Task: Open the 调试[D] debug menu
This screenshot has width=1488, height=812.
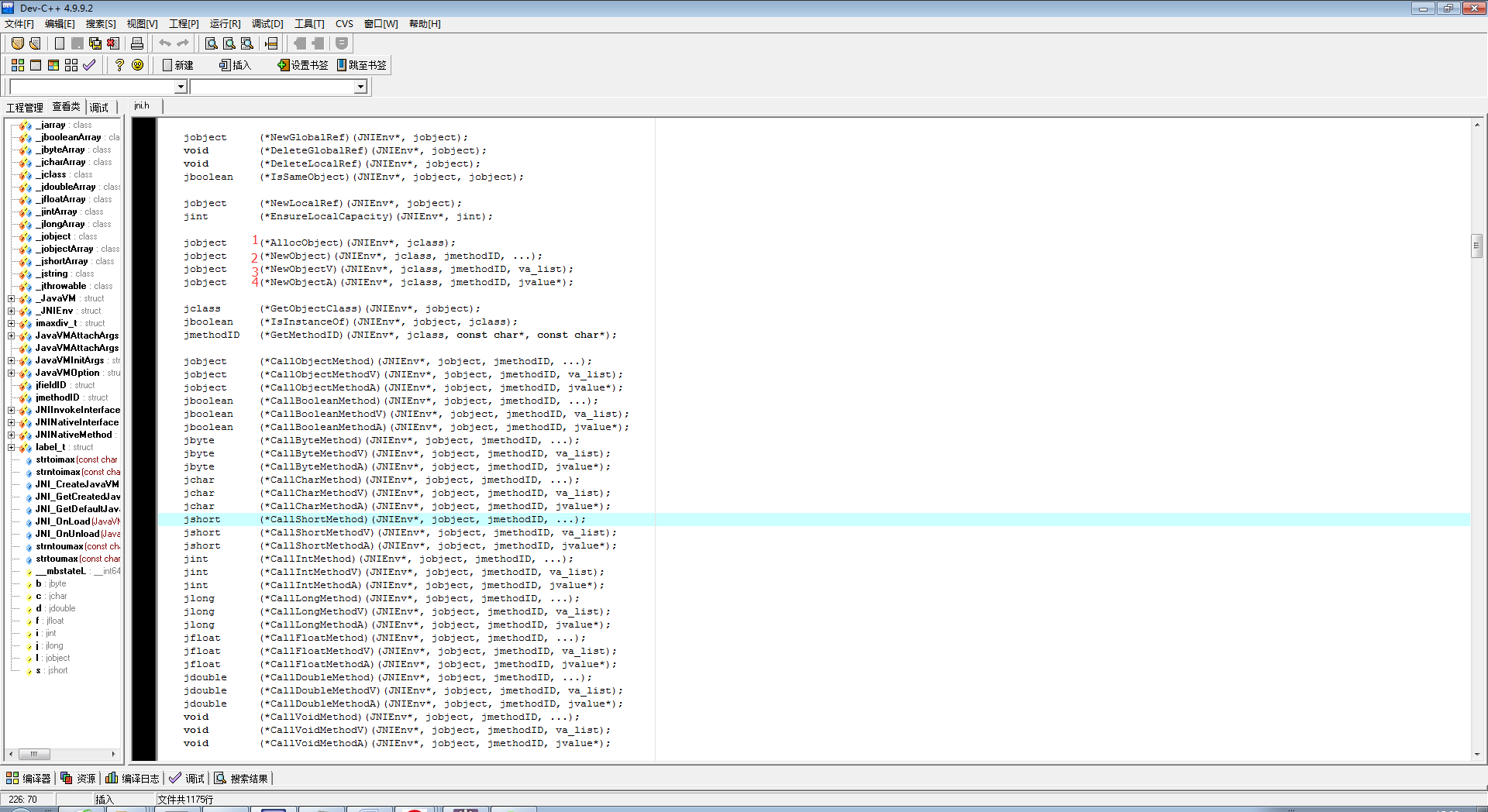Action: pos(267,24)
